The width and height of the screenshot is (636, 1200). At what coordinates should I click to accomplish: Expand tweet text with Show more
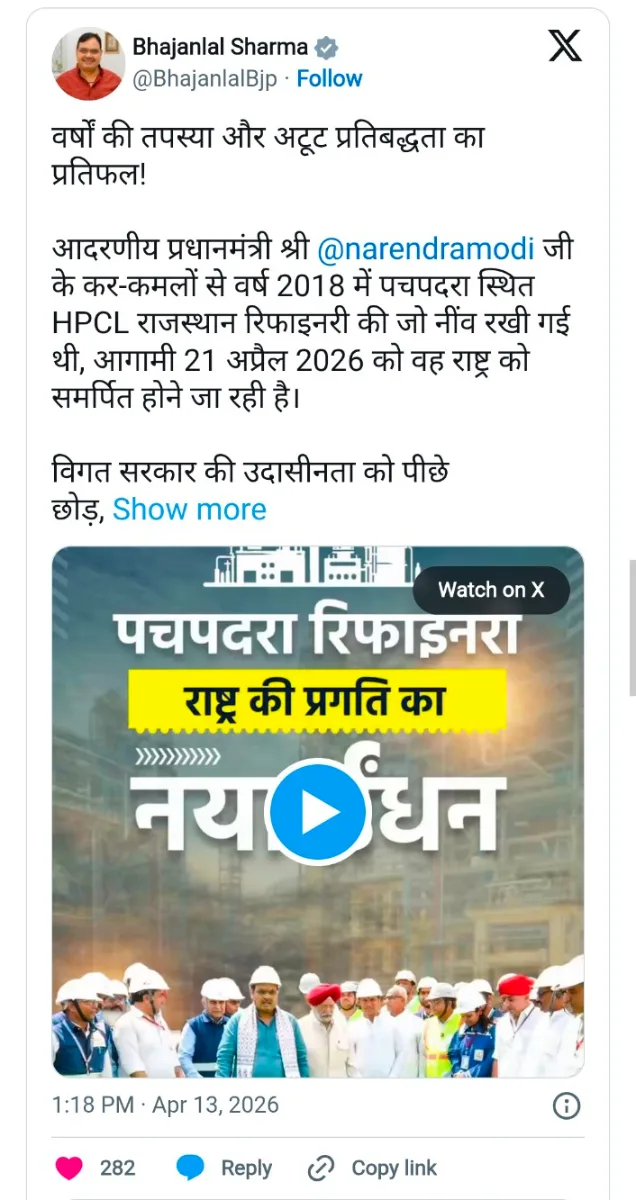pos(189,509)
